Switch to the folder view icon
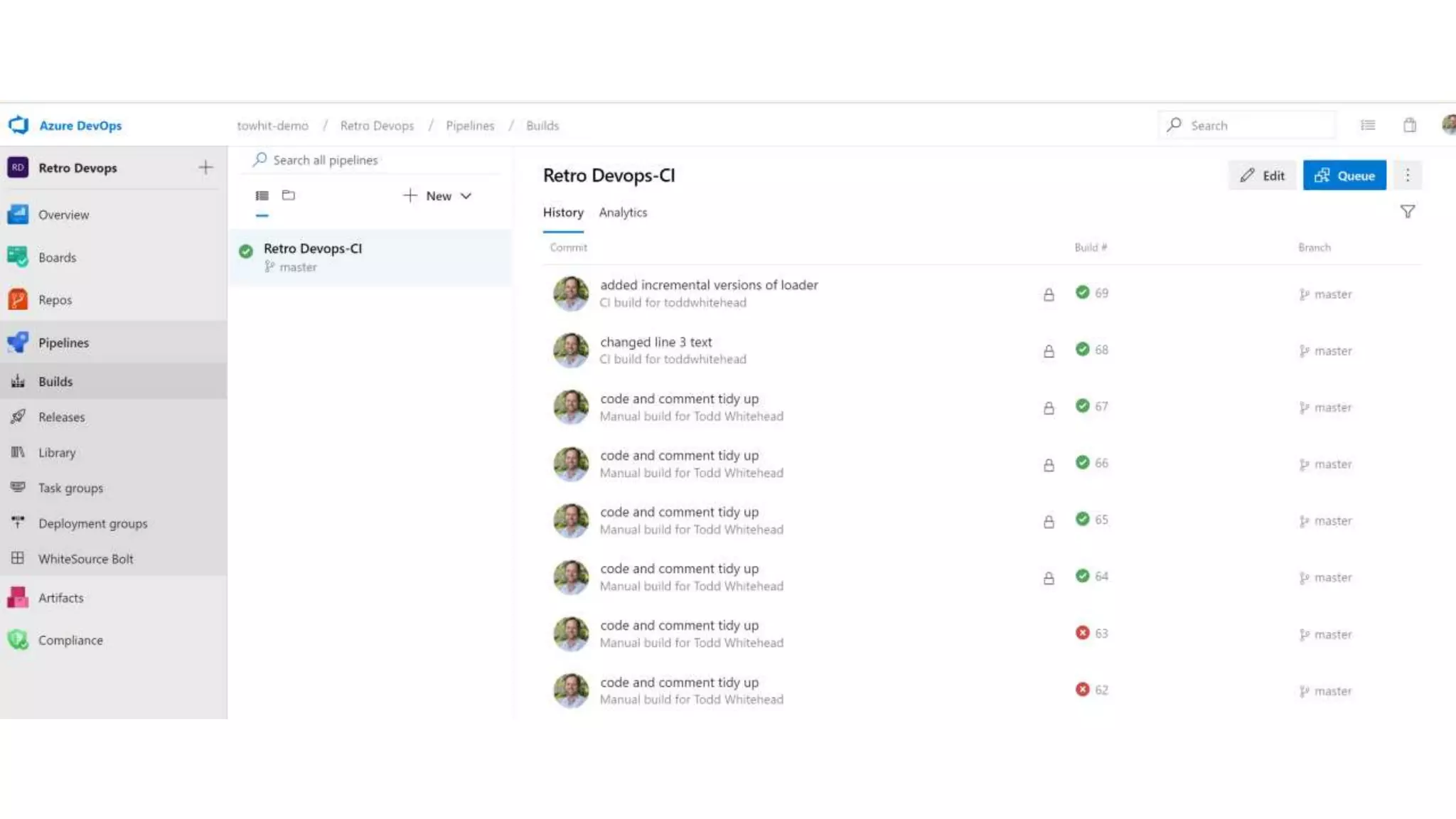Image resolution: width=1456 pixels, height=819 pixels. point(288,196)
